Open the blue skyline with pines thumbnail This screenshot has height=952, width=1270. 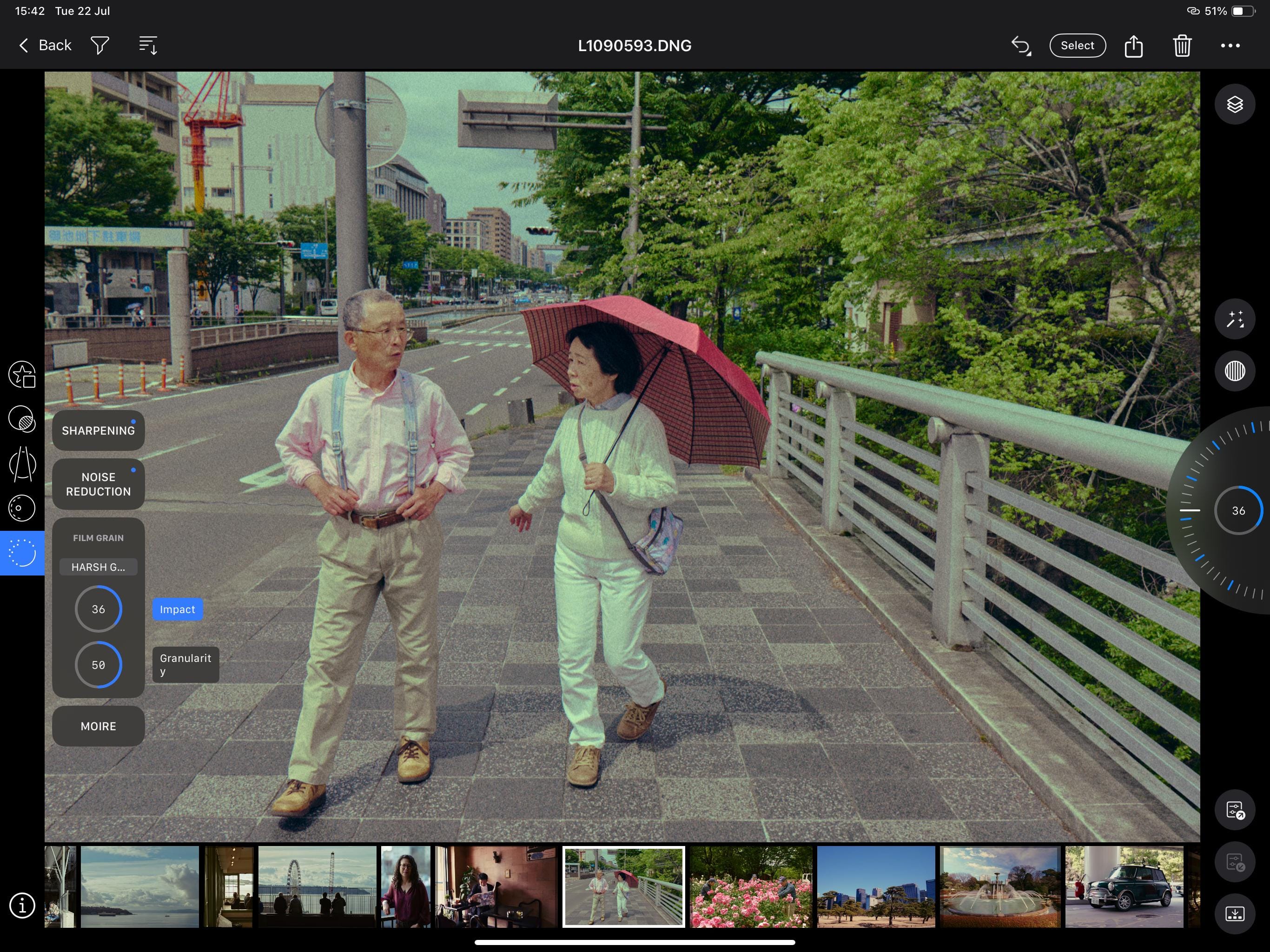(876, 886)
